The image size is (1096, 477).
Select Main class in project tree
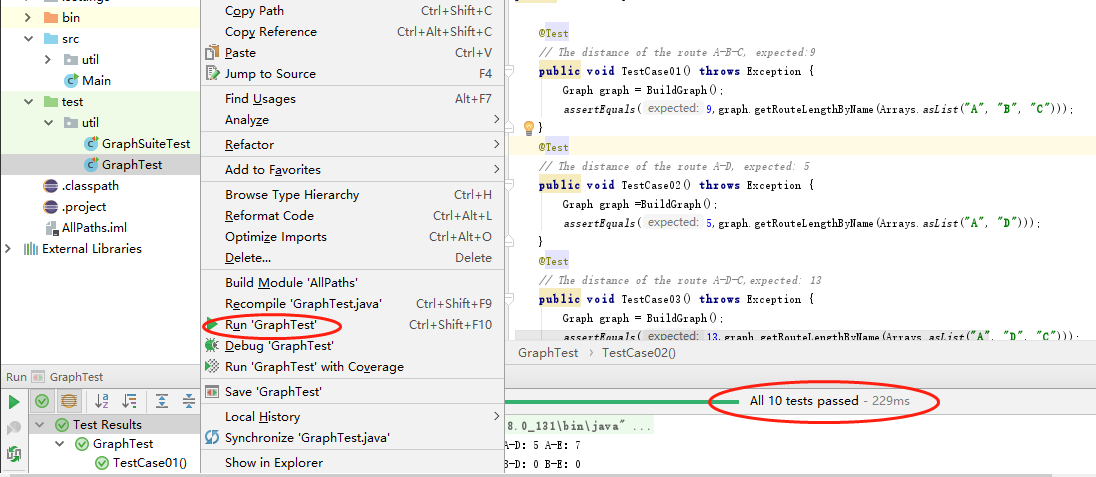(96, 80)
